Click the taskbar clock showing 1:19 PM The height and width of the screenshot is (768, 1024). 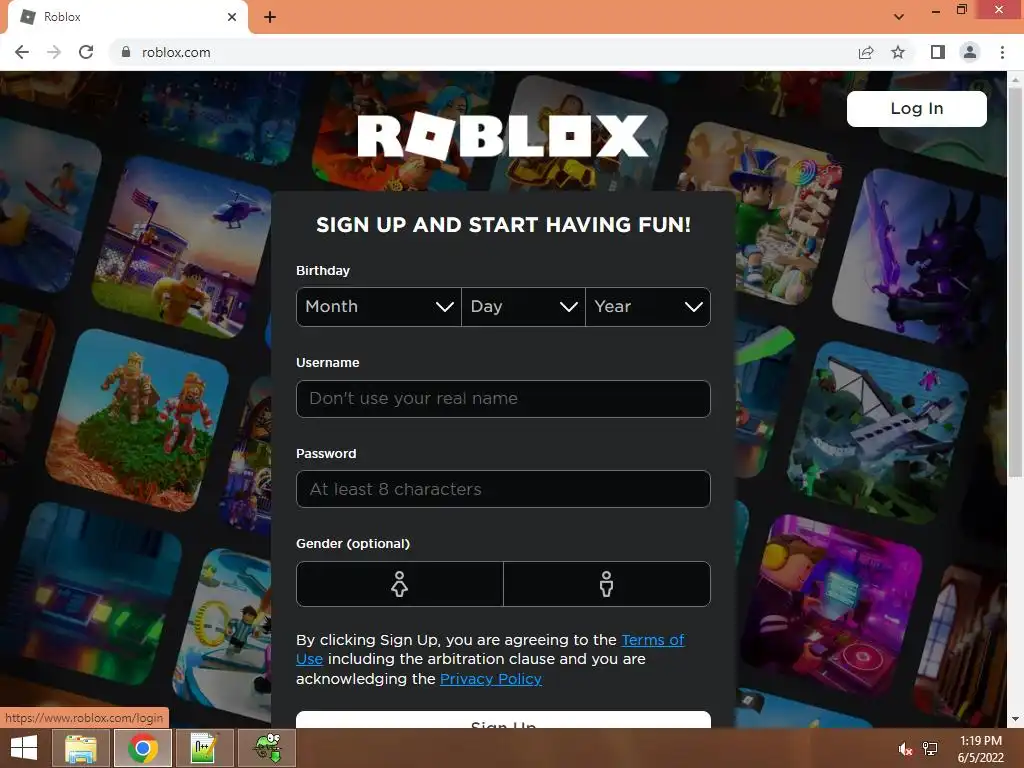click(x=980, y=749)
